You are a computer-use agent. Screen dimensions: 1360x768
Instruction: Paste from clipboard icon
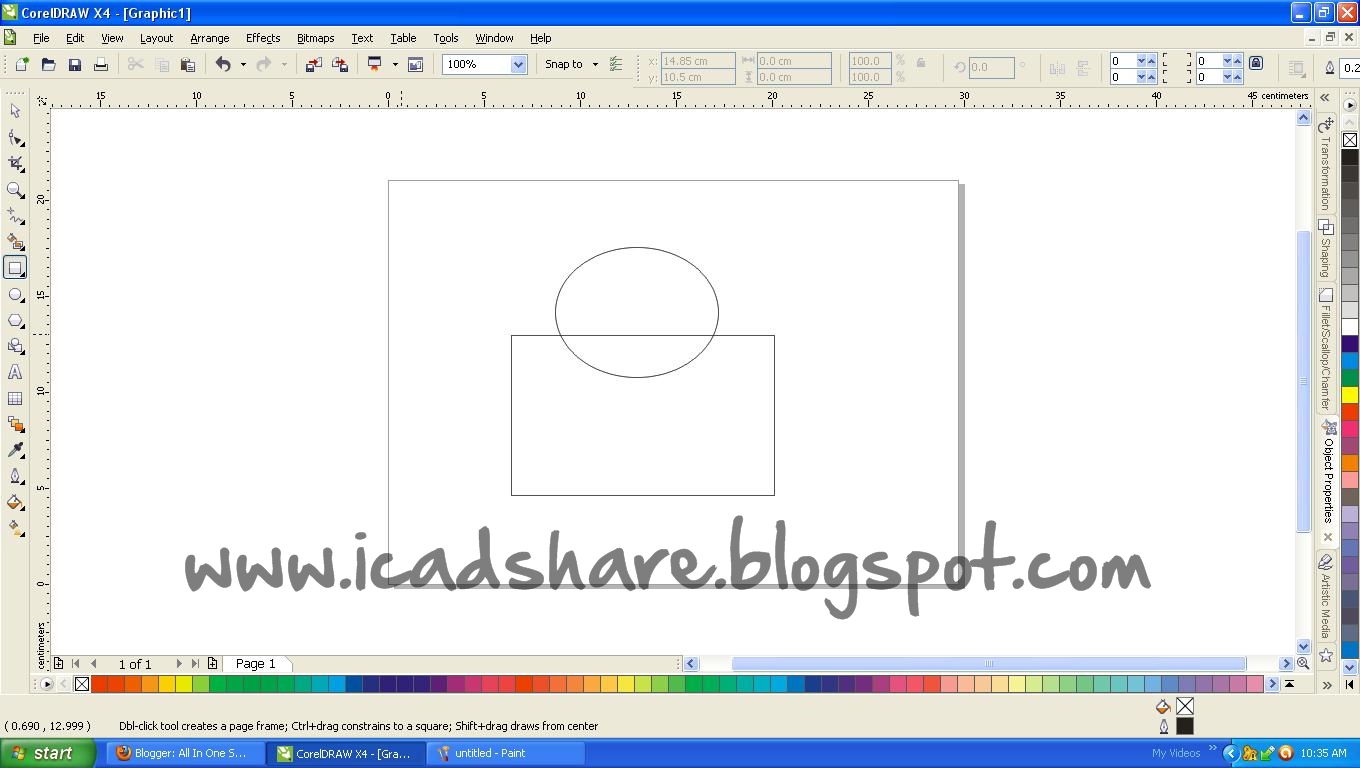[187, 64]
